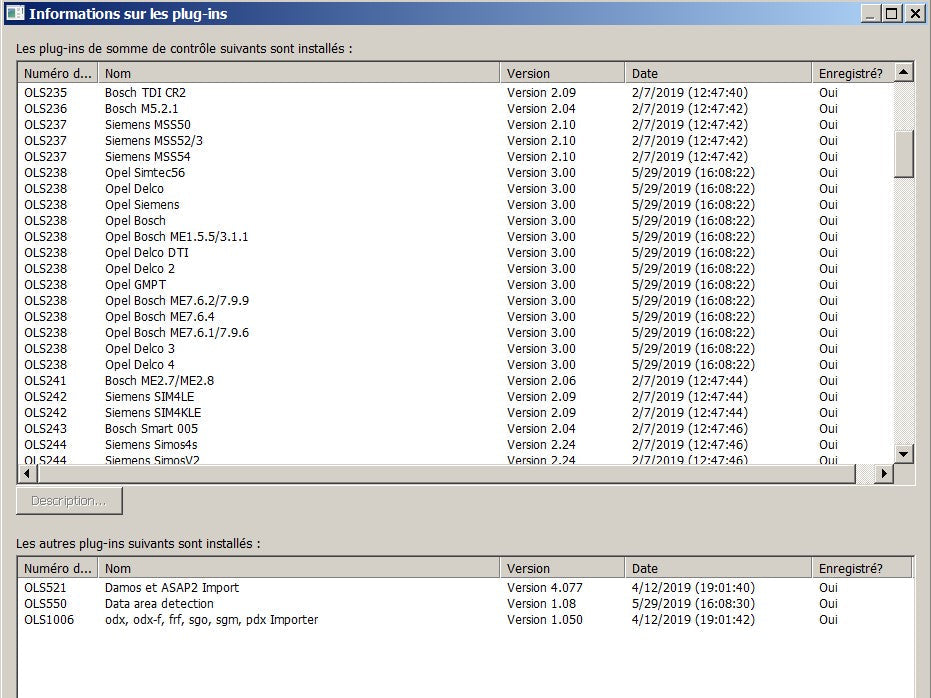Screen dimensions: 931x698
Task: Click Enregistré? header in other plug-ins list
Action: point(862,569)
